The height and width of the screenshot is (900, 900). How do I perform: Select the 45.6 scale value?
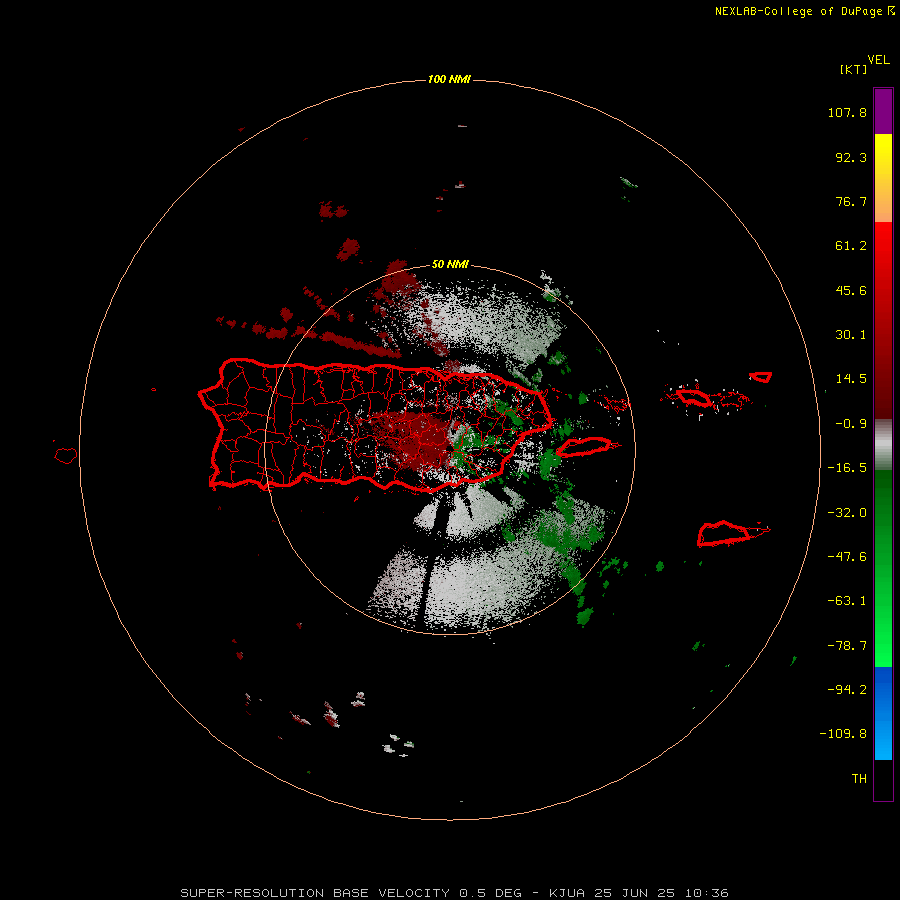coord(851,290)
